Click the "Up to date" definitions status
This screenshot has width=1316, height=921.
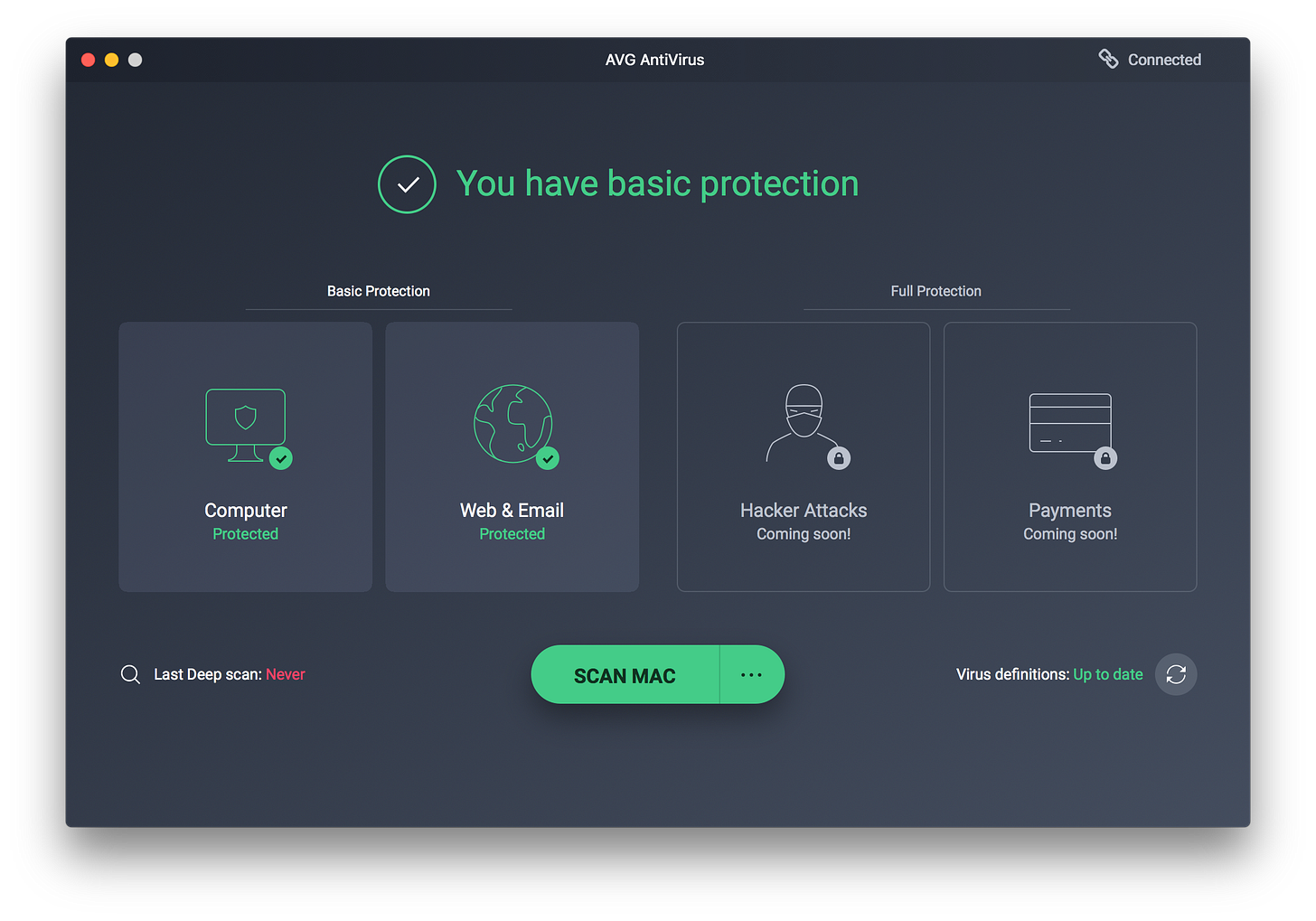pyautogui.click(x=1108, y=674)
